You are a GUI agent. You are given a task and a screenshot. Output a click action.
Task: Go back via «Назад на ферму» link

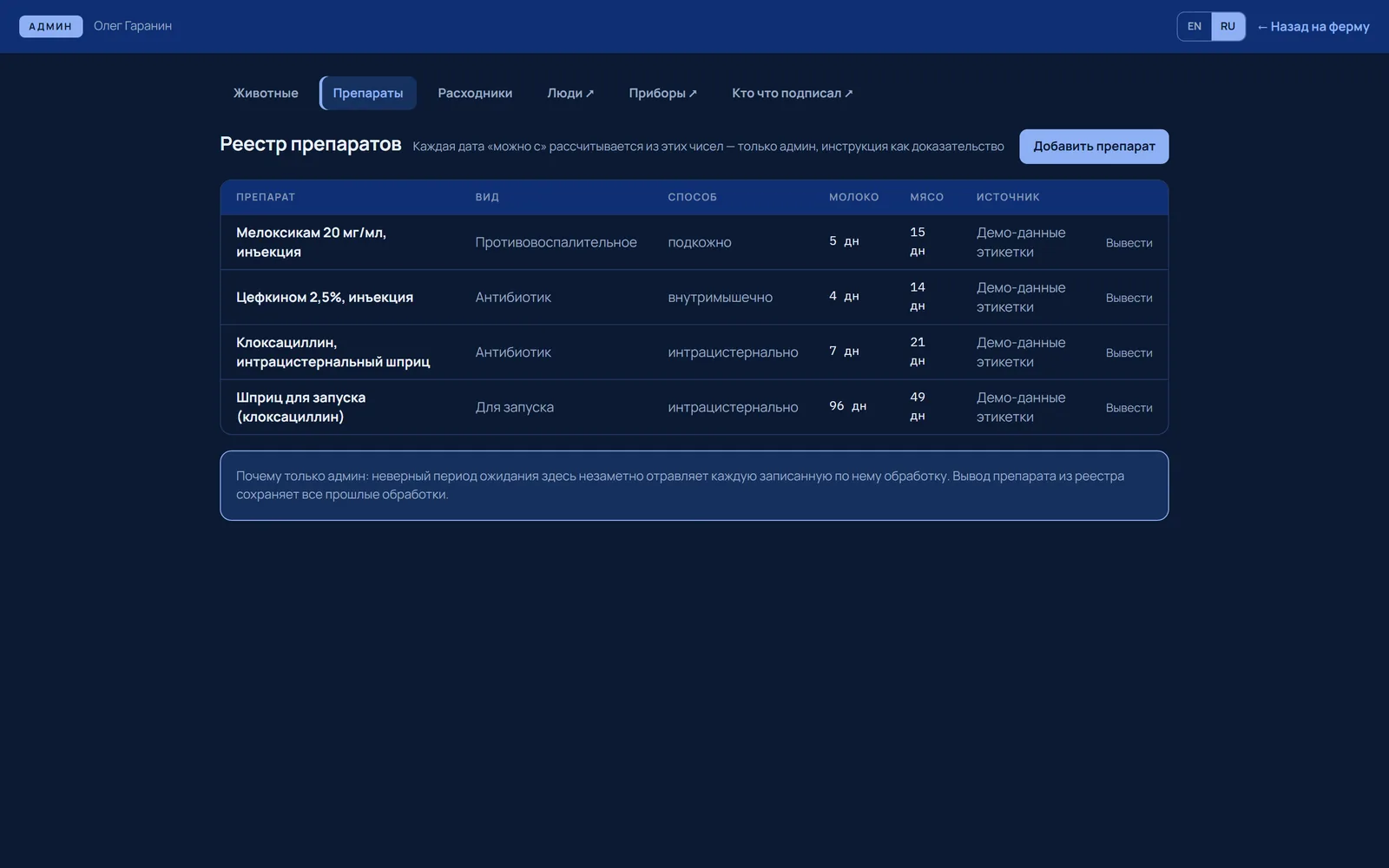pyautogui.click(x=1313, y=27)
